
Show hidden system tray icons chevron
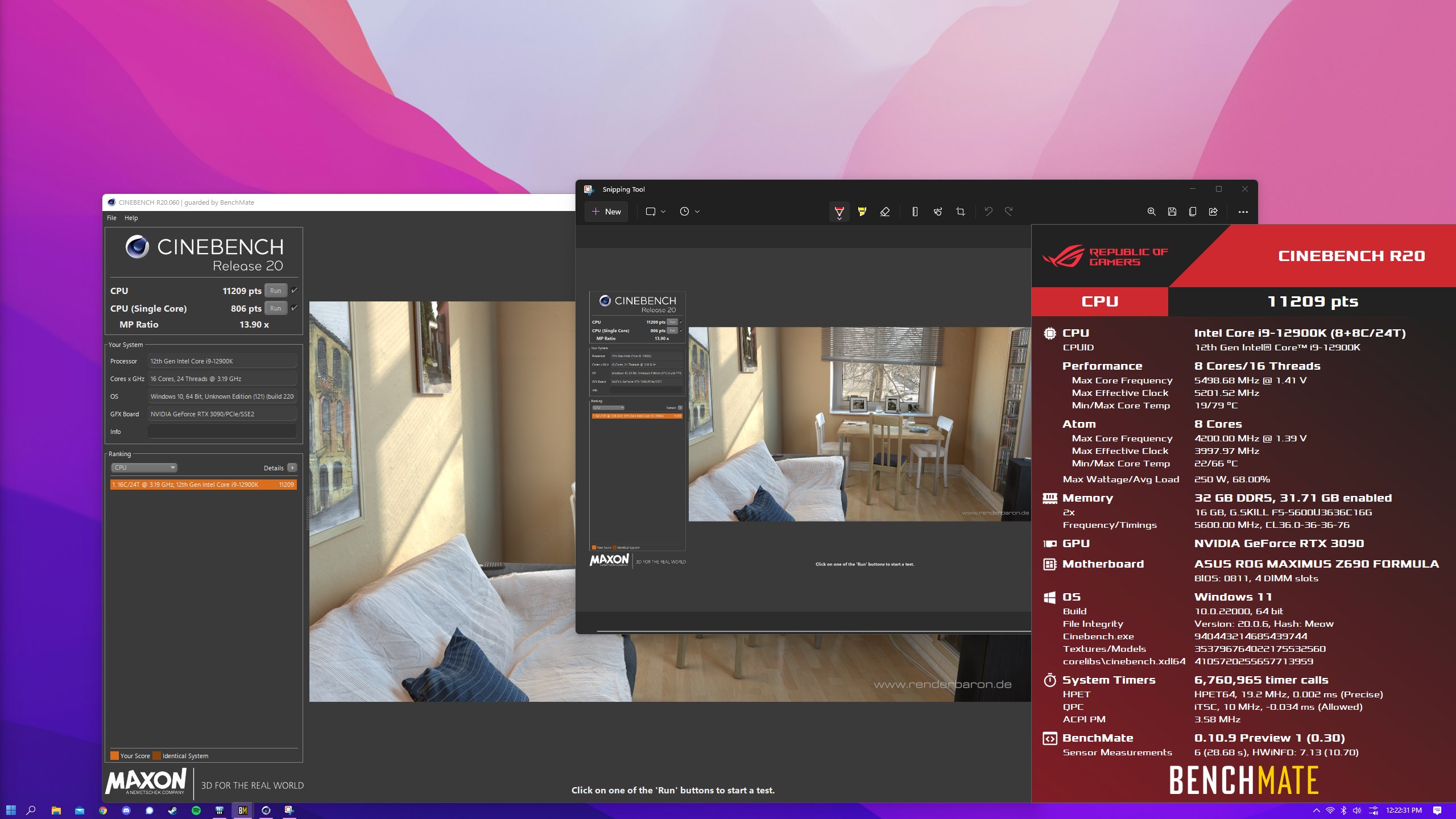tap(1316, 810)
